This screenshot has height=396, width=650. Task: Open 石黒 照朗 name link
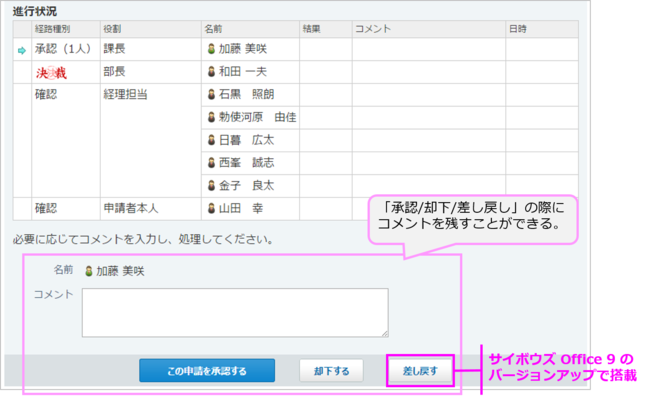pos(246,95)
